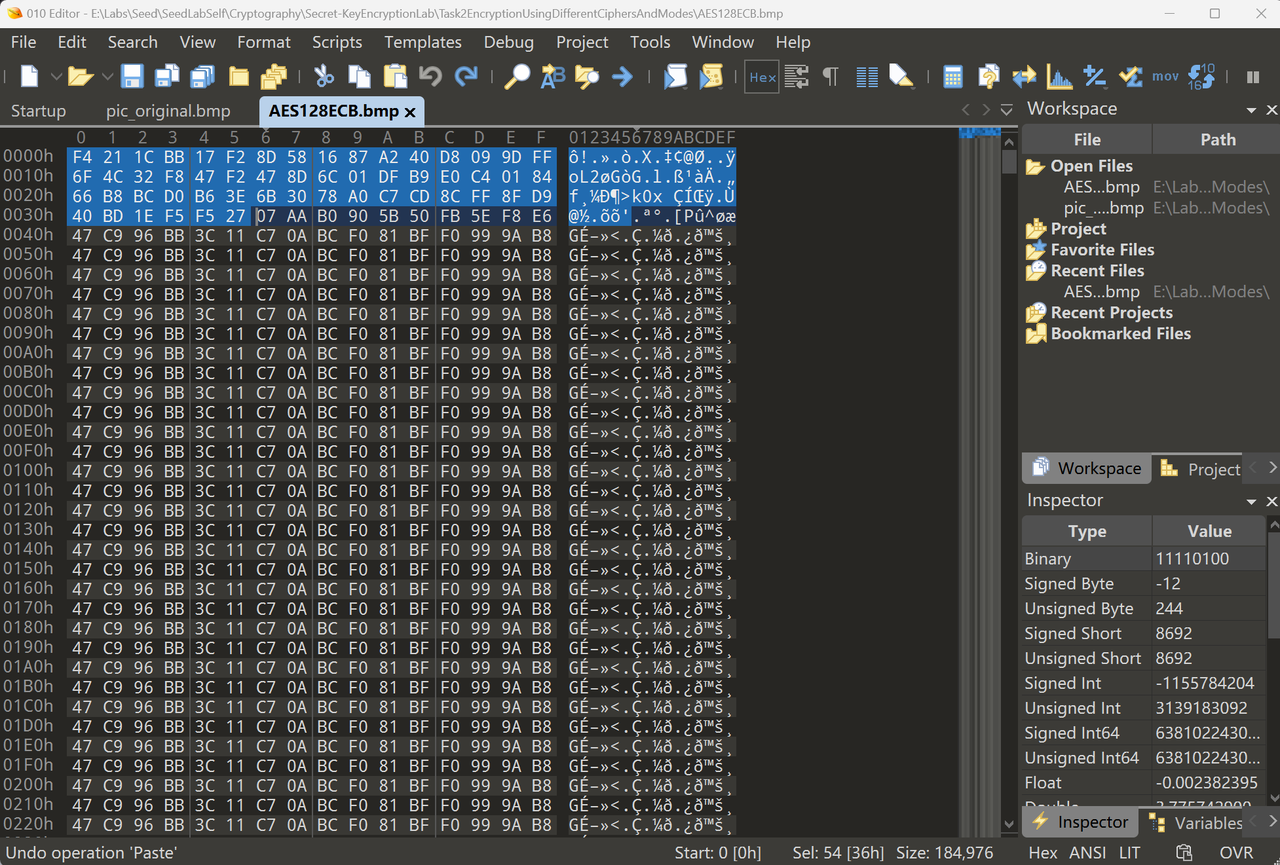
Task: Close the AES128ECB.bmp tab
Action: 410,112
